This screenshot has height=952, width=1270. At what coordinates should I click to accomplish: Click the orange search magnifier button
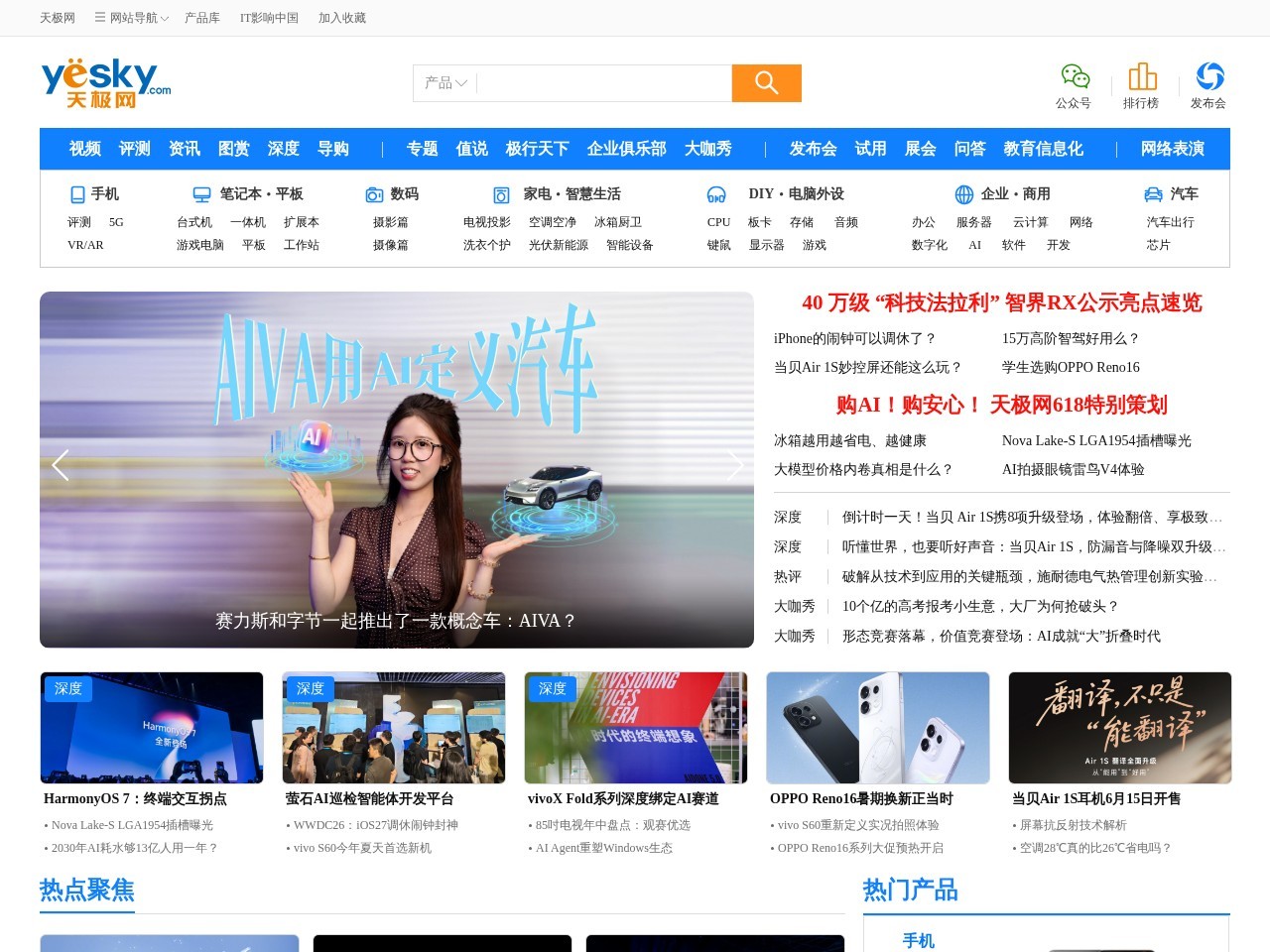tap(766, 83)
